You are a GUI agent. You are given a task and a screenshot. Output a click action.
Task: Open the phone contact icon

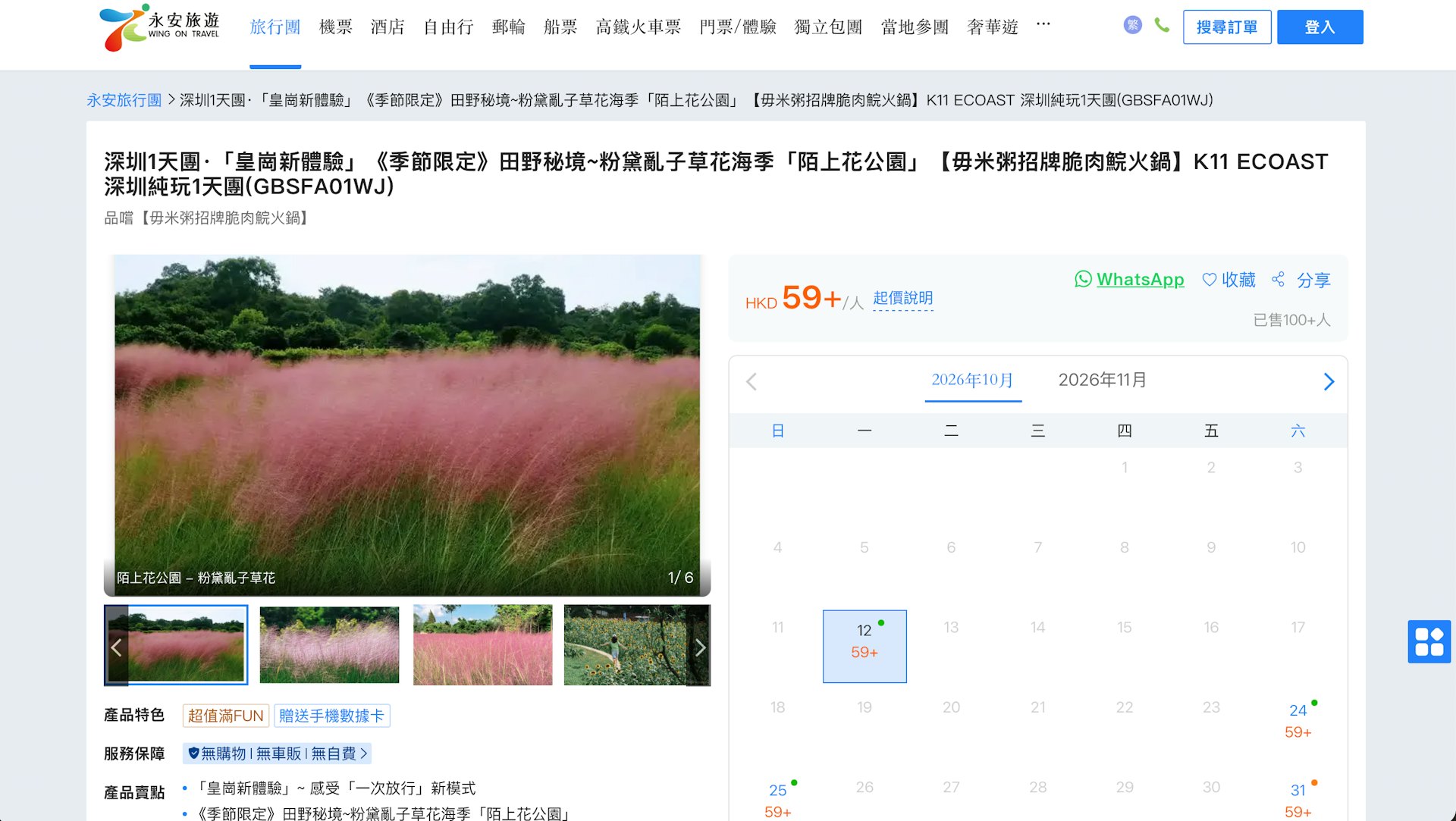click(x=1162, y=25)
